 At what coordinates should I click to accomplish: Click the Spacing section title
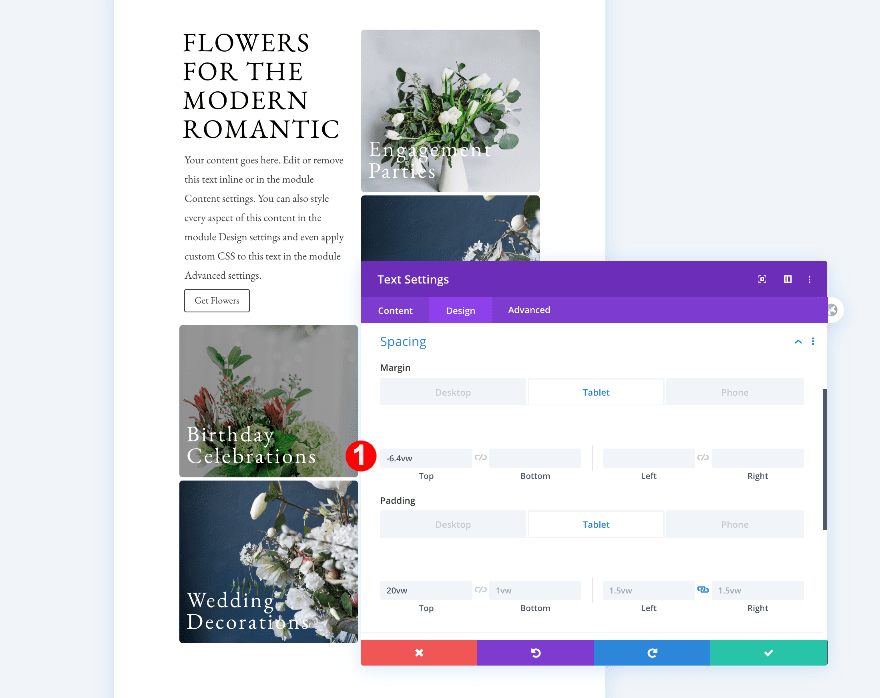click(x=403, y=342)
